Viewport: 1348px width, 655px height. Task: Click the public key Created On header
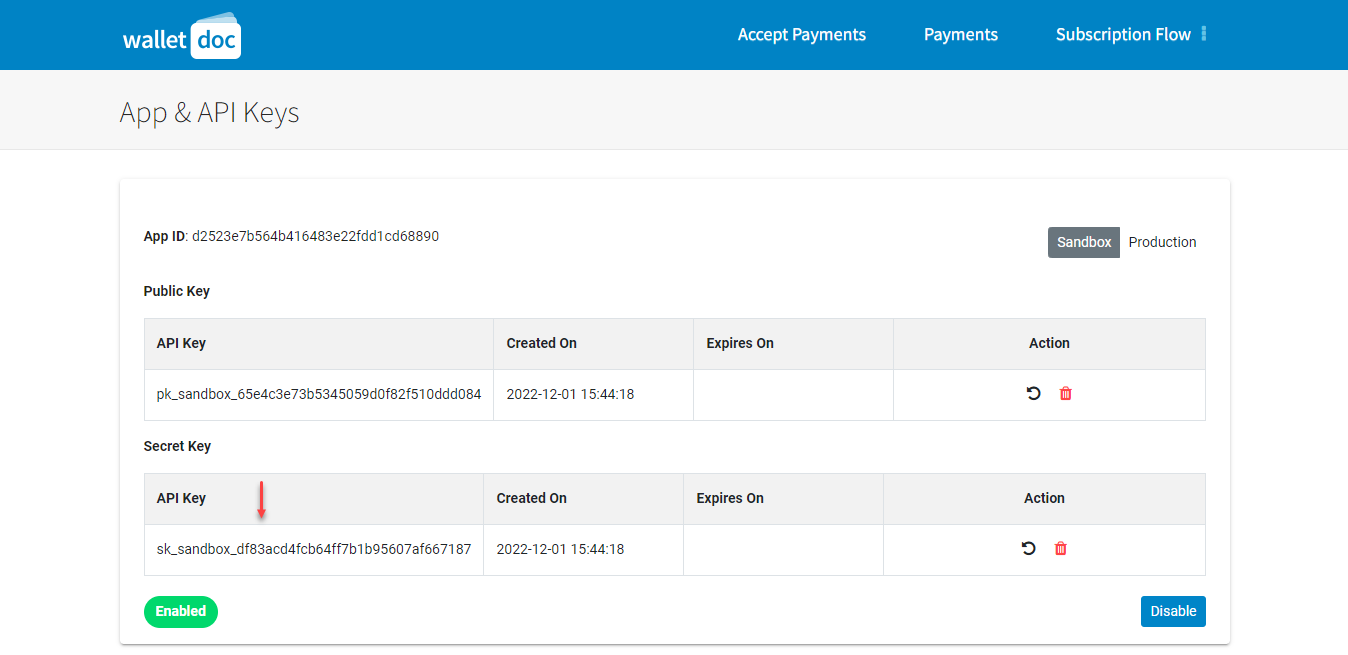coord(542,343)
